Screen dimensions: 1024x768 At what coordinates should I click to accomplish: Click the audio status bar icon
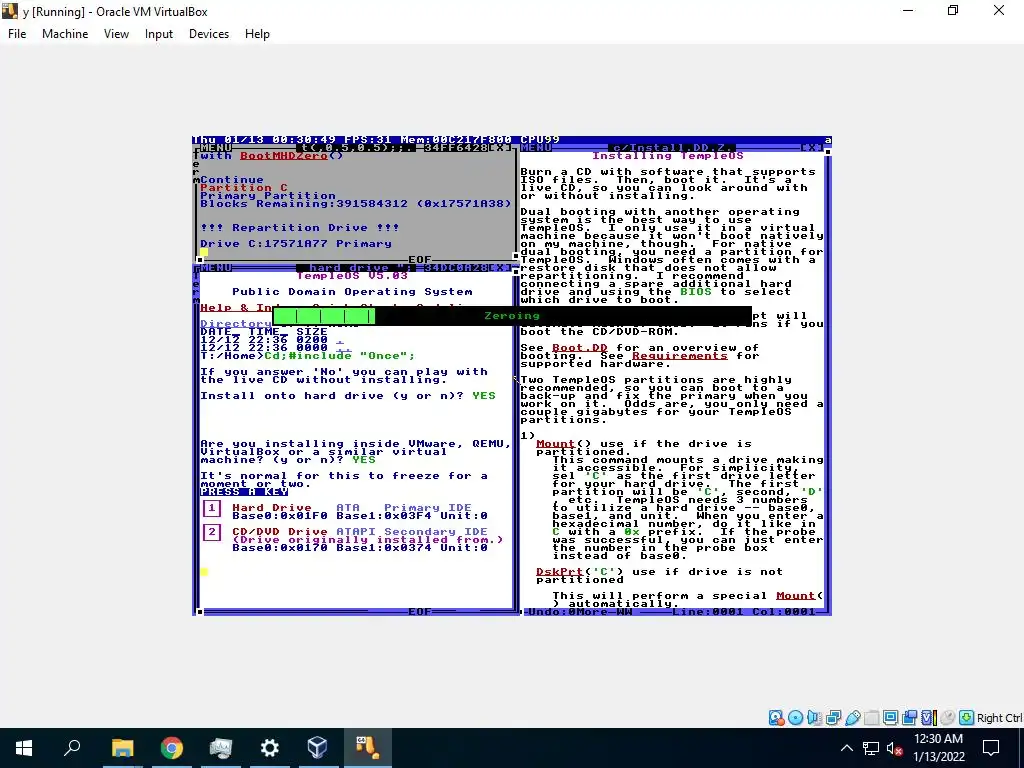click(x=814, y=718)
